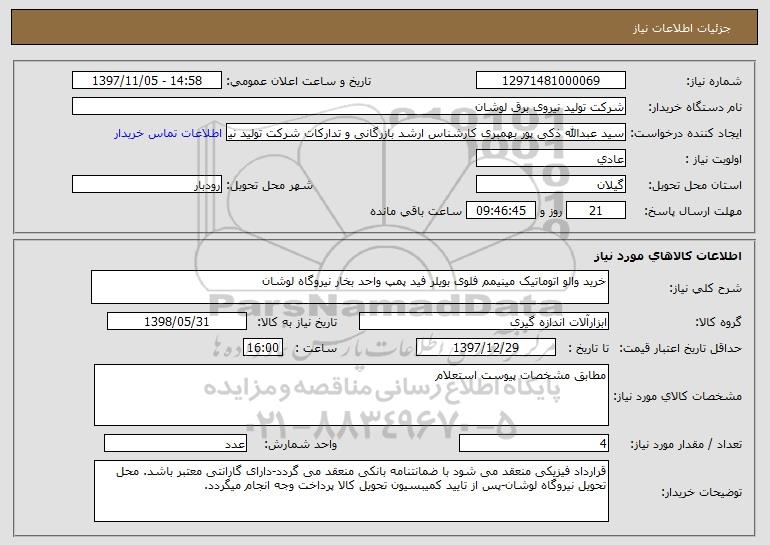Viewport: 770px width, 545px height.
Task: Click the شماره نیاز label
Action: (x=714, y=82)
